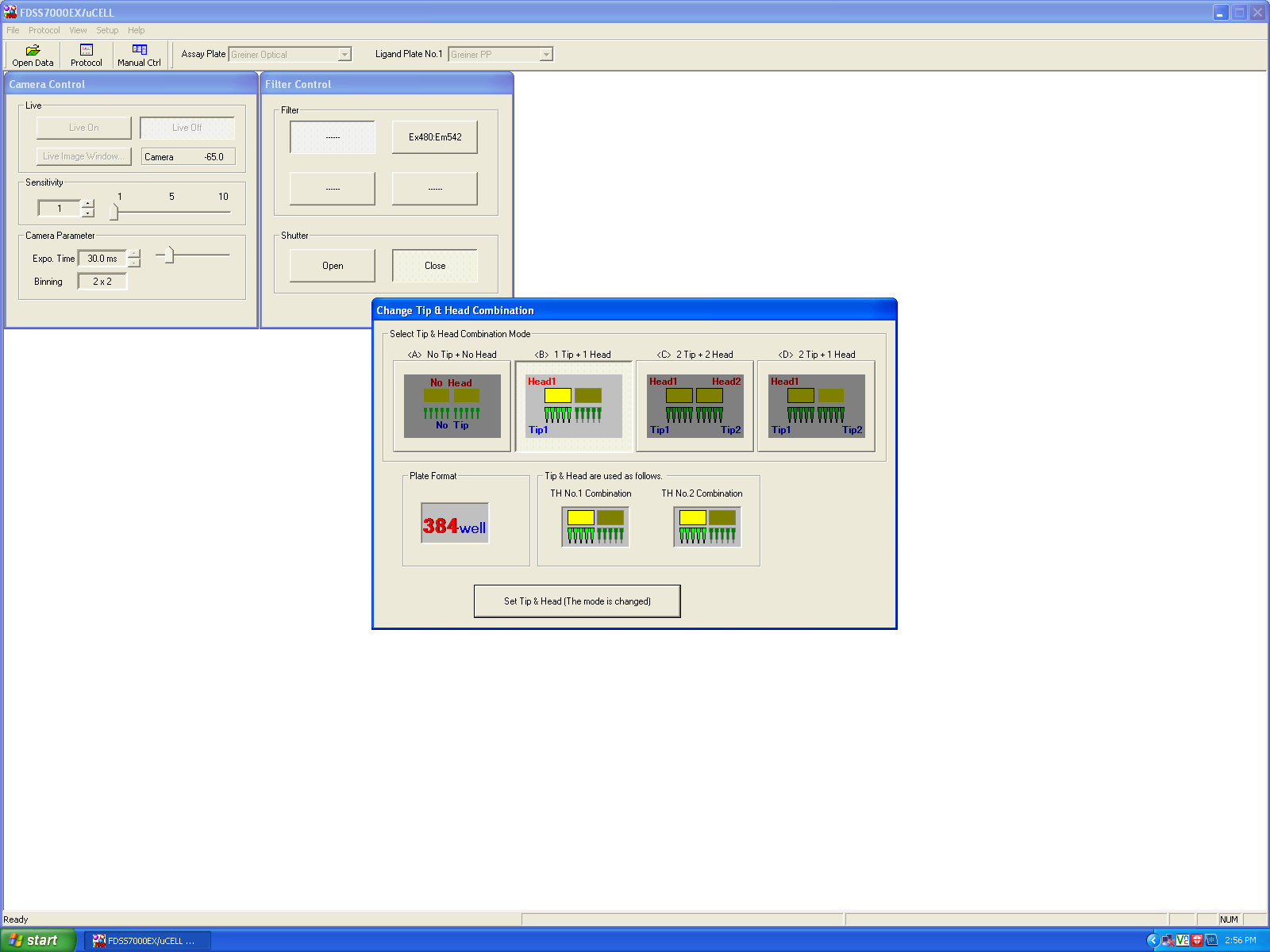Open the Live Image Window button
This screenshot has width=1270, height=952.
84,156
